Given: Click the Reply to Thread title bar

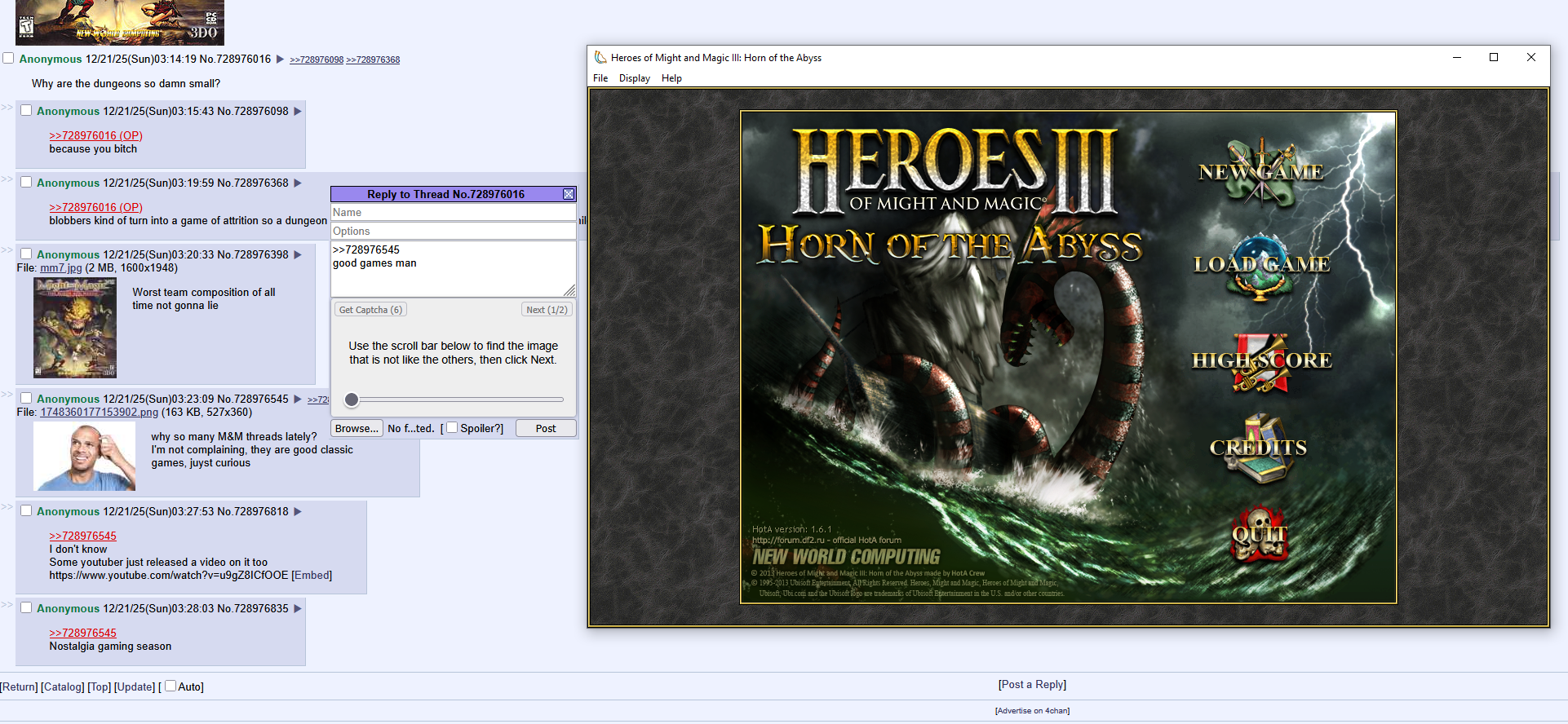Looking at the screenshot, I should [x=445, y=194].
